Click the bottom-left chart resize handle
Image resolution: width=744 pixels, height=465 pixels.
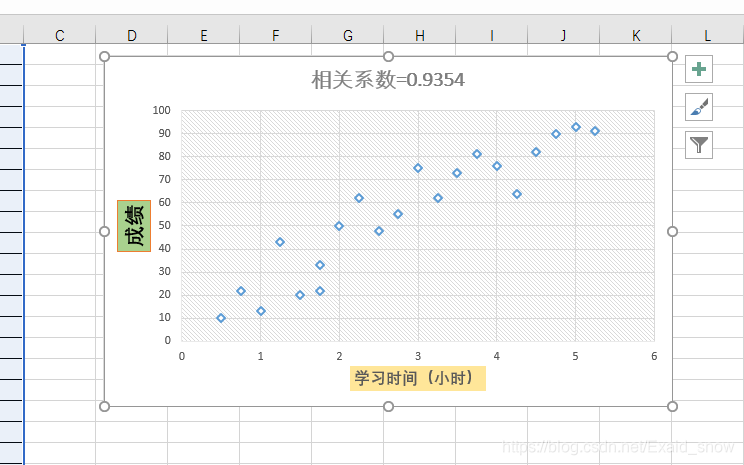click(x=104, y=407)
